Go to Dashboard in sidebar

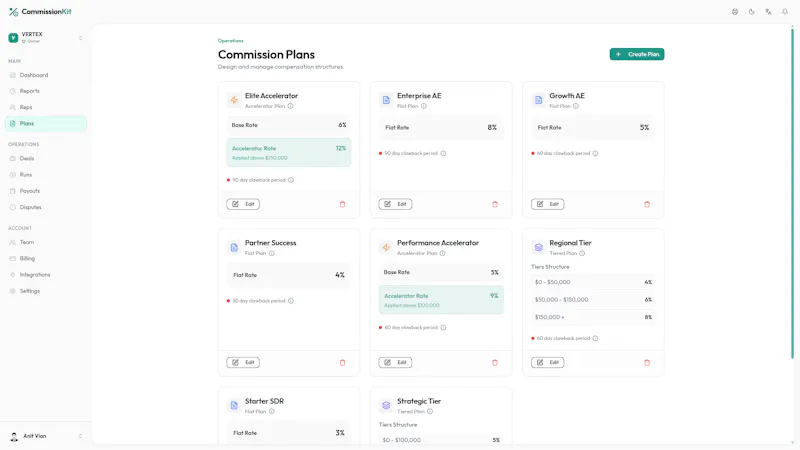coord(45,75)
